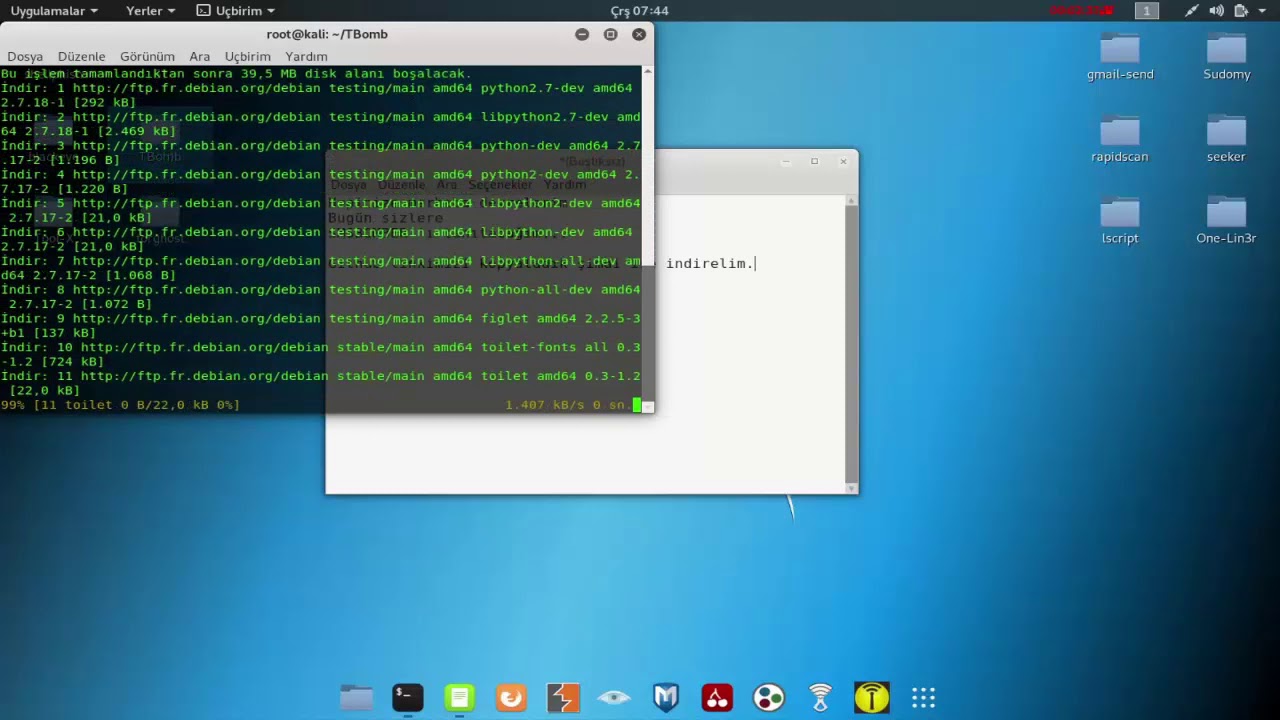Click the terminal title 'root@kali: ~/TBomb'
This screenshot has width=1280, height=720.
click(327, 34)
